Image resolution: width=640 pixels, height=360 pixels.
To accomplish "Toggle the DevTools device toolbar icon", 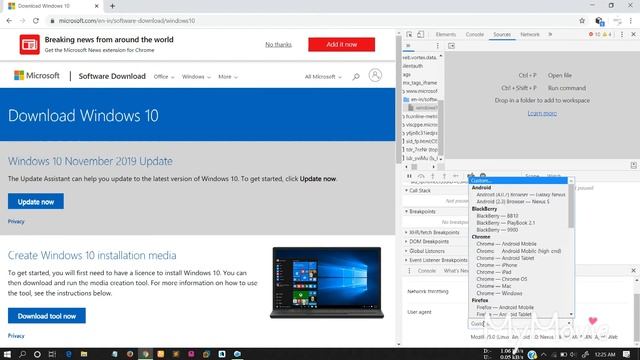I will (420, 34).
